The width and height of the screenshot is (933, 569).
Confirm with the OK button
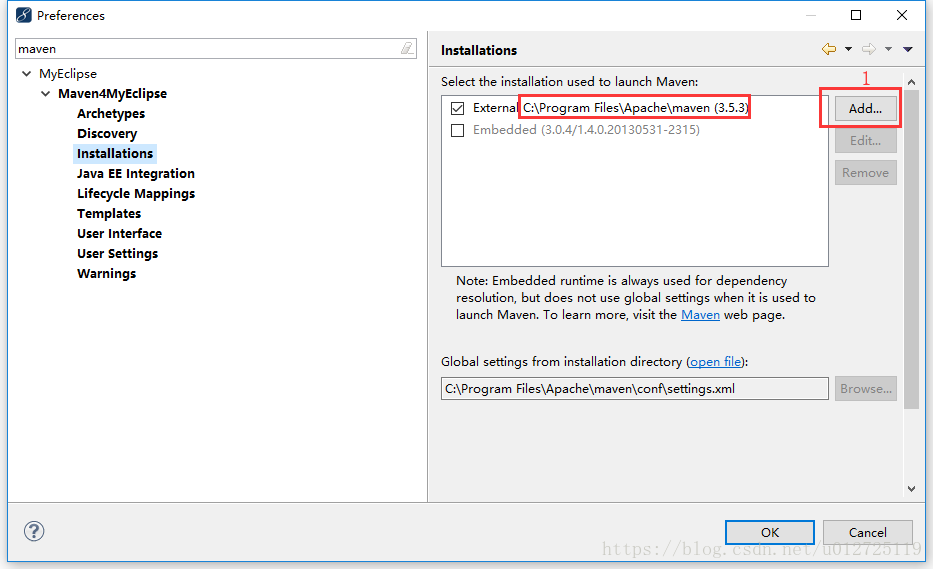point(769,532)
